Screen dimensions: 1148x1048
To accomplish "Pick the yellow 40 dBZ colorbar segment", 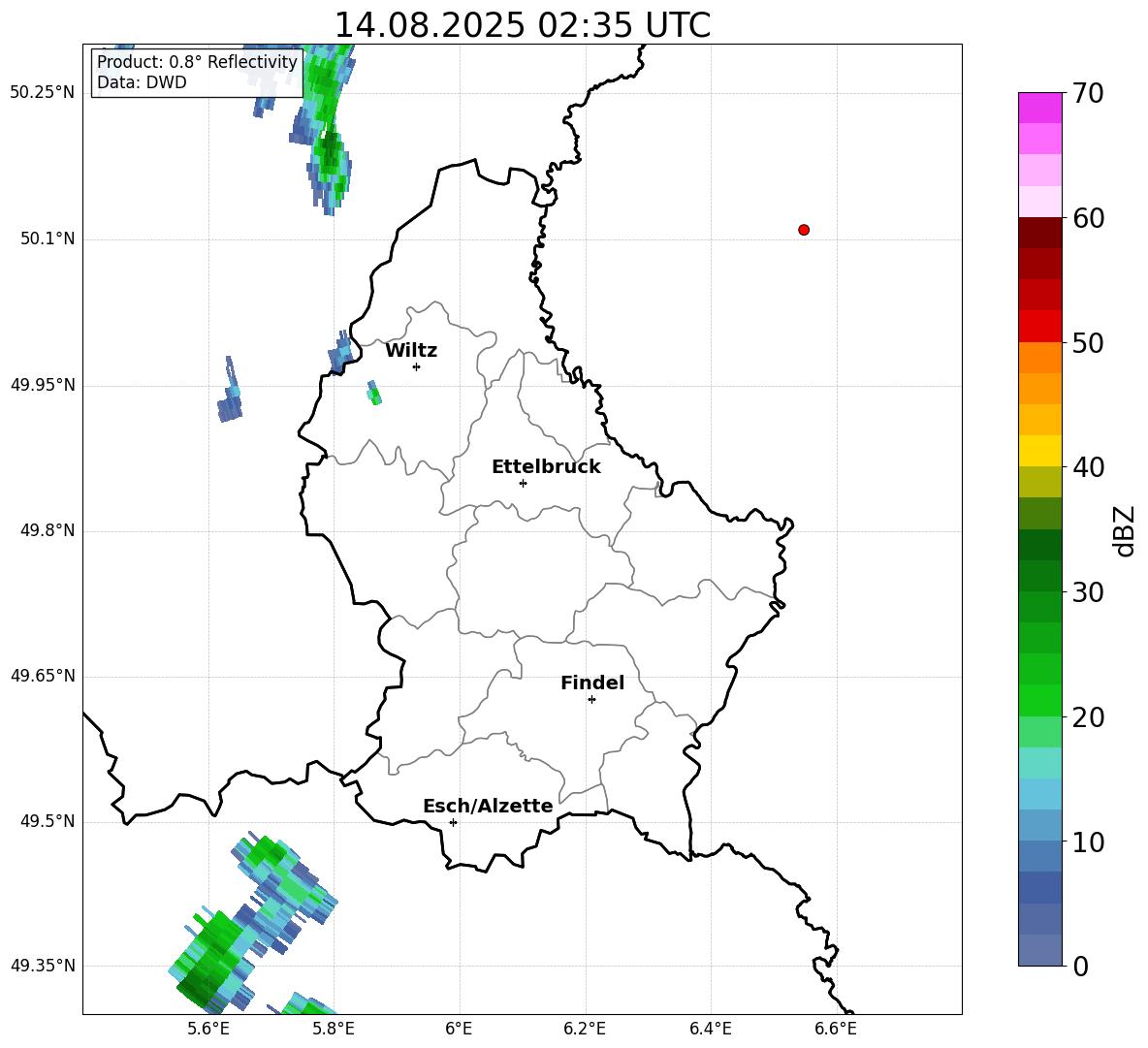I will click(x=1039, y=451).
